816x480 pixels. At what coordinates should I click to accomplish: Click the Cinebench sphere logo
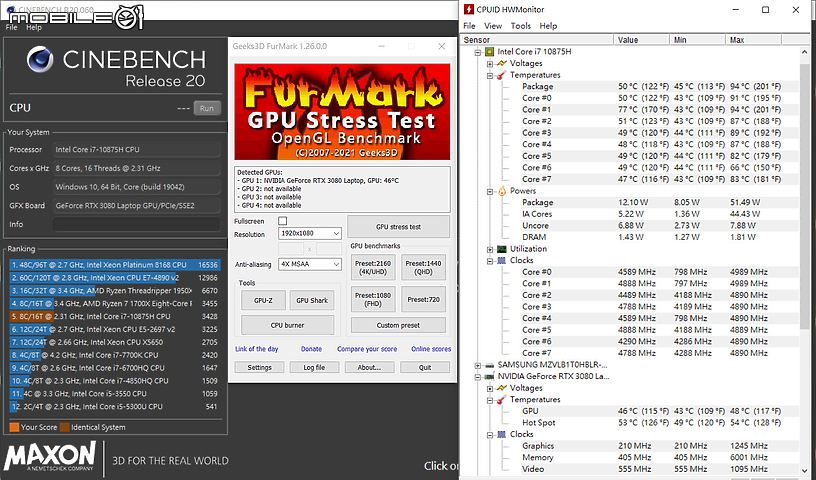40,59
